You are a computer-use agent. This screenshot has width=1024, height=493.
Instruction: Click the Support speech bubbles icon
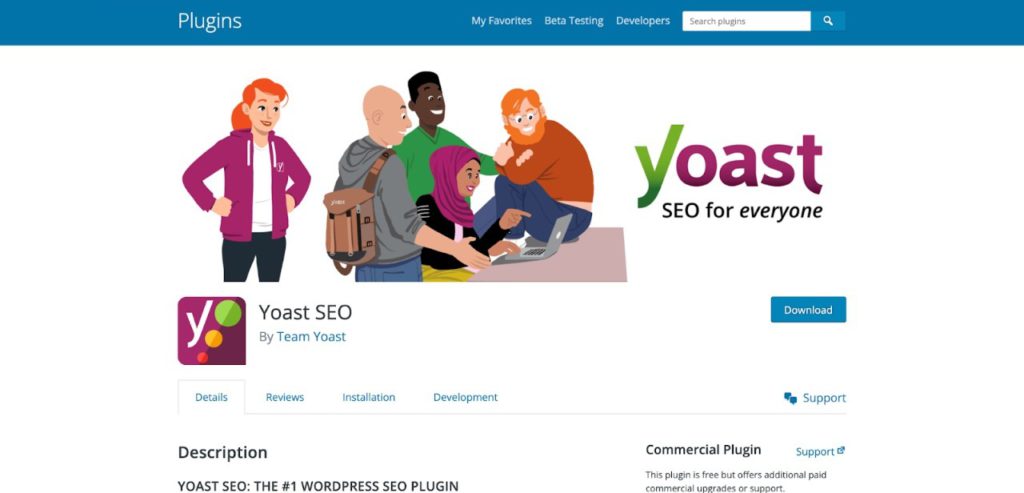pyautogui.click(x=790, y=398)
